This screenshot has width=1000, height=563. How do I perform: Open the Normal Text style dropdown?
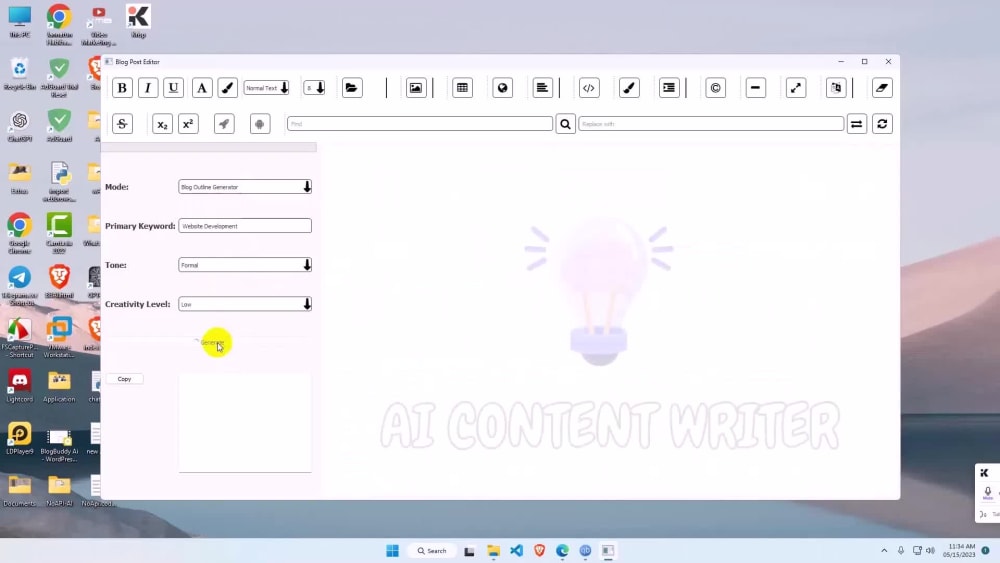click(267, 88)
